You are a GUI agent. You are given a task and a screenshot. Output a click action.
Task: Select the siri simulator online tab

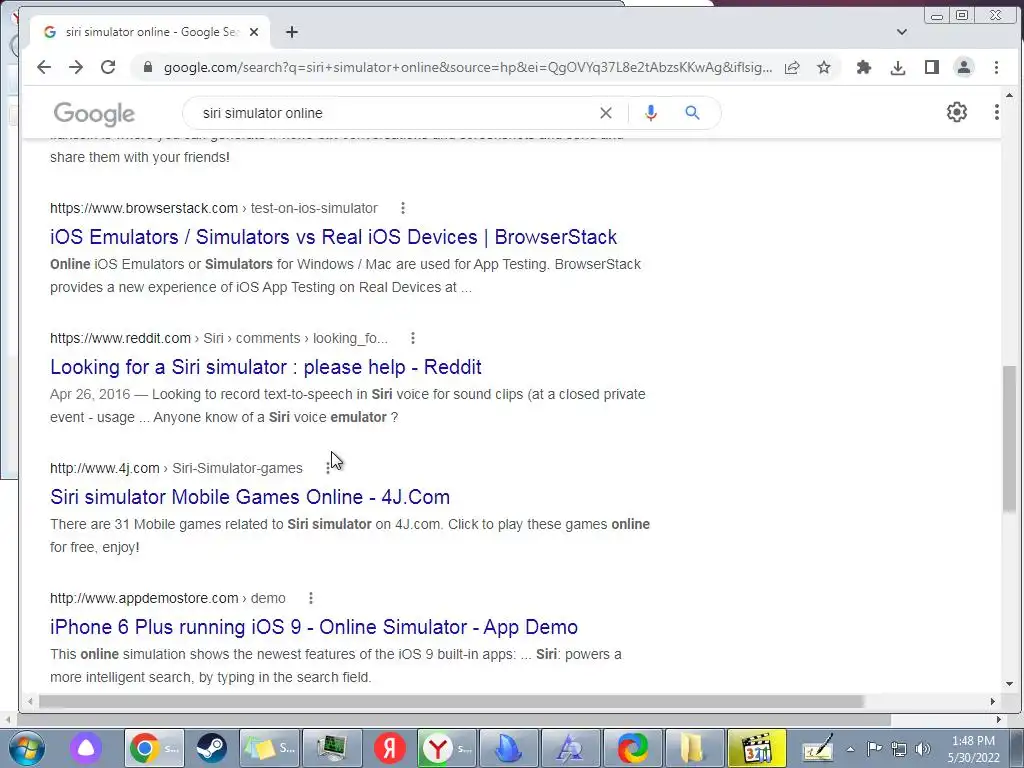click(150, 32)
